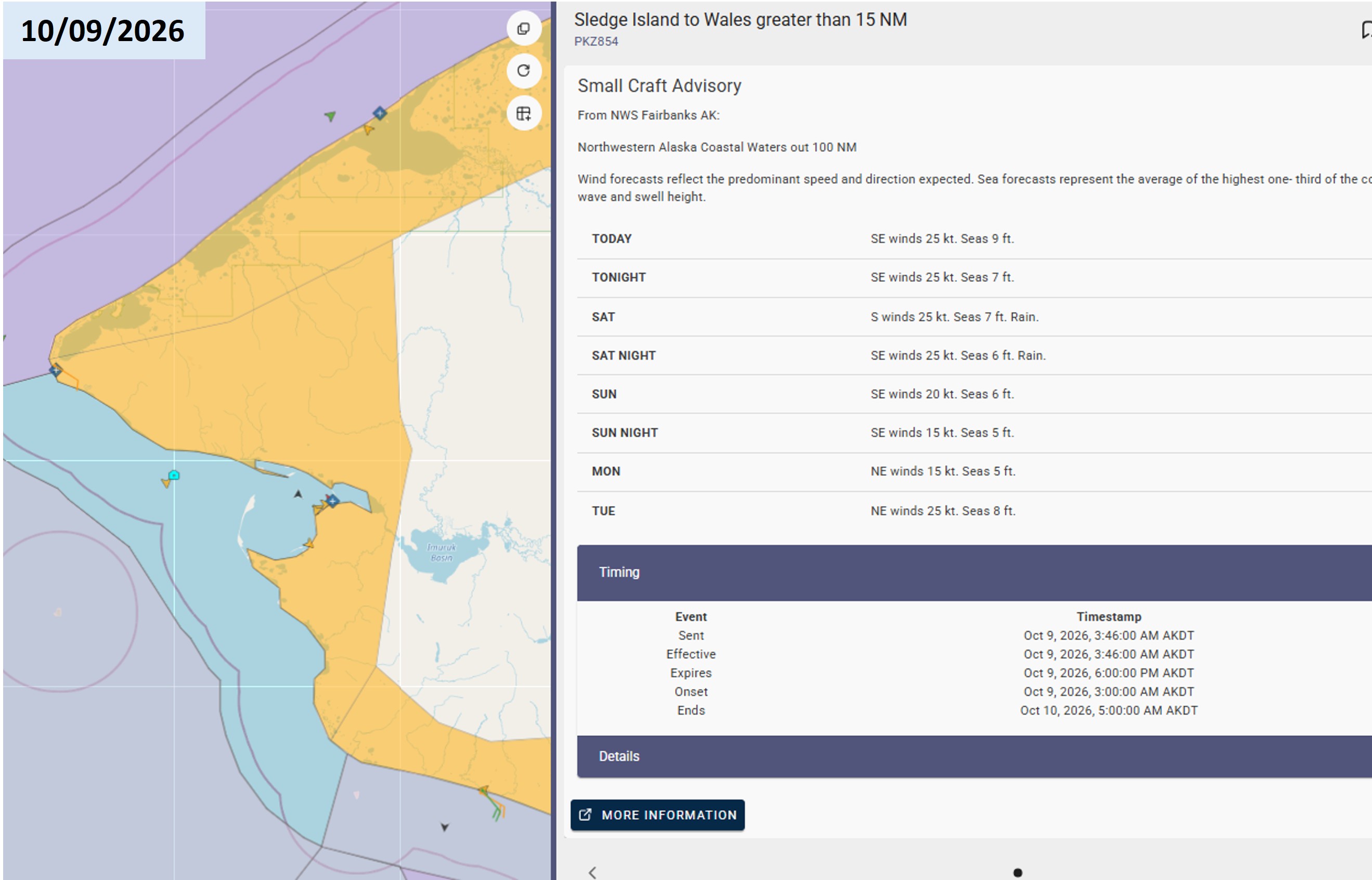
Task: Click the green arrow marker near north coast
Action: click(330, 116)
